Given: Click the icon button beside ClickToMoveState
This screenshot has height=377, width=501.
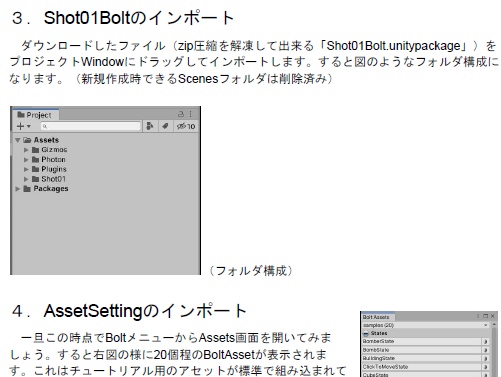Looking at the screenshot, I should tap(486, 367).
